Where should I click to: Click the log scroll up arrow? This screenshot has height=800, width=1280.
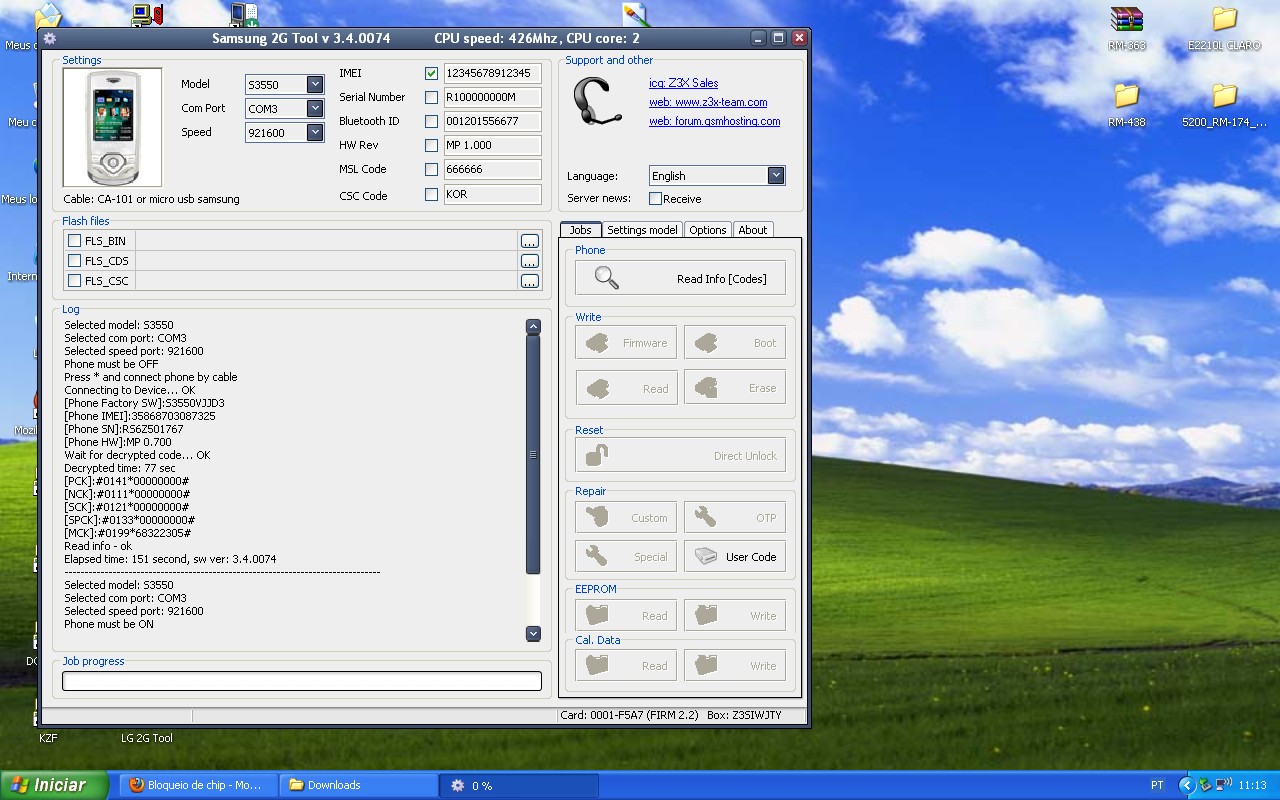pyautogui.click(x=533, y=326)
